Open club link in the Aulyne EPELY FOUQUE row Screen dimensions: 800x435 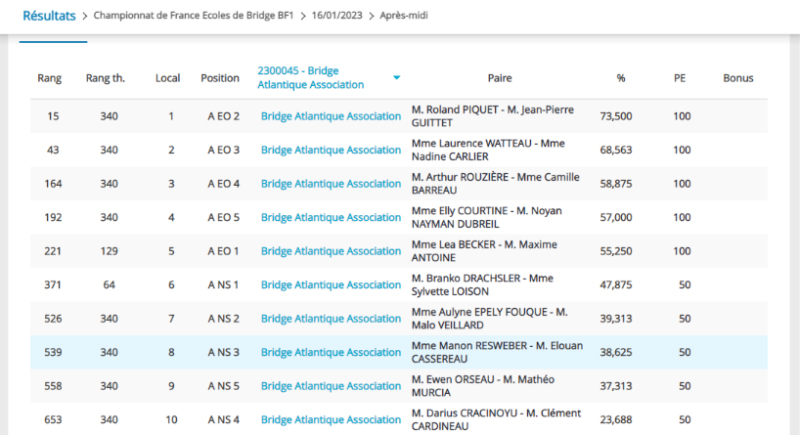(331, 318)
